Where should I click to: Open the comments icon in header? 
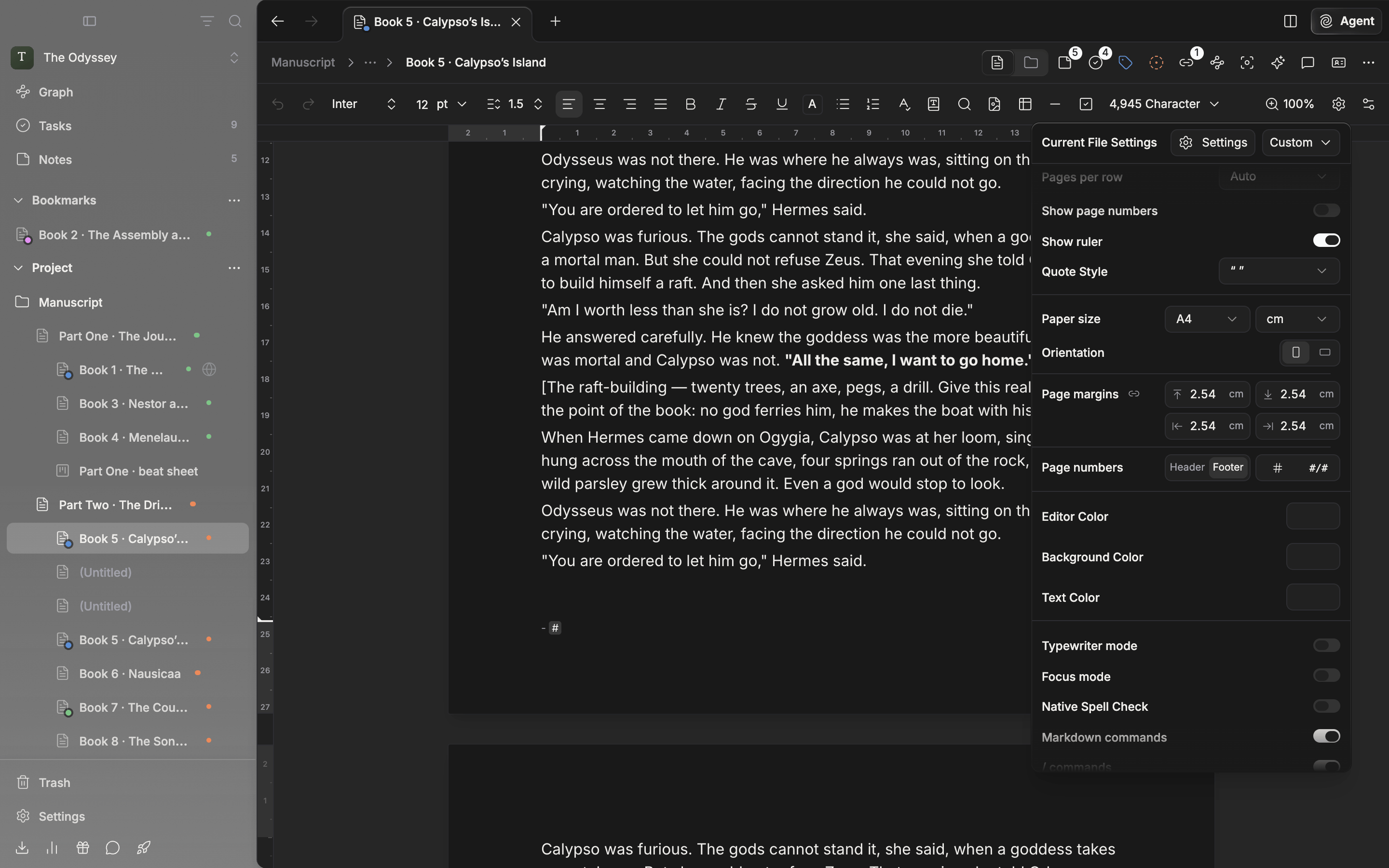coord(1307,63)
